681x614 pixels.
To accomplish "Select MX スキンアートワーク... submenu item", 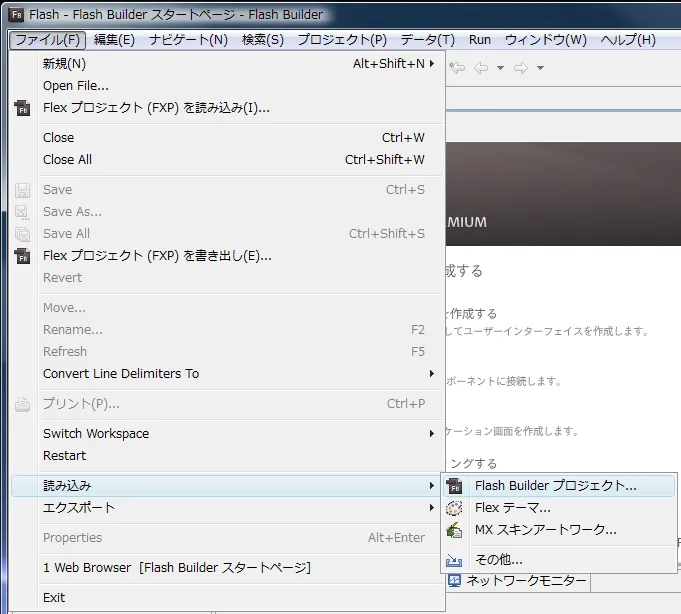I will click(x=559, y=530).
